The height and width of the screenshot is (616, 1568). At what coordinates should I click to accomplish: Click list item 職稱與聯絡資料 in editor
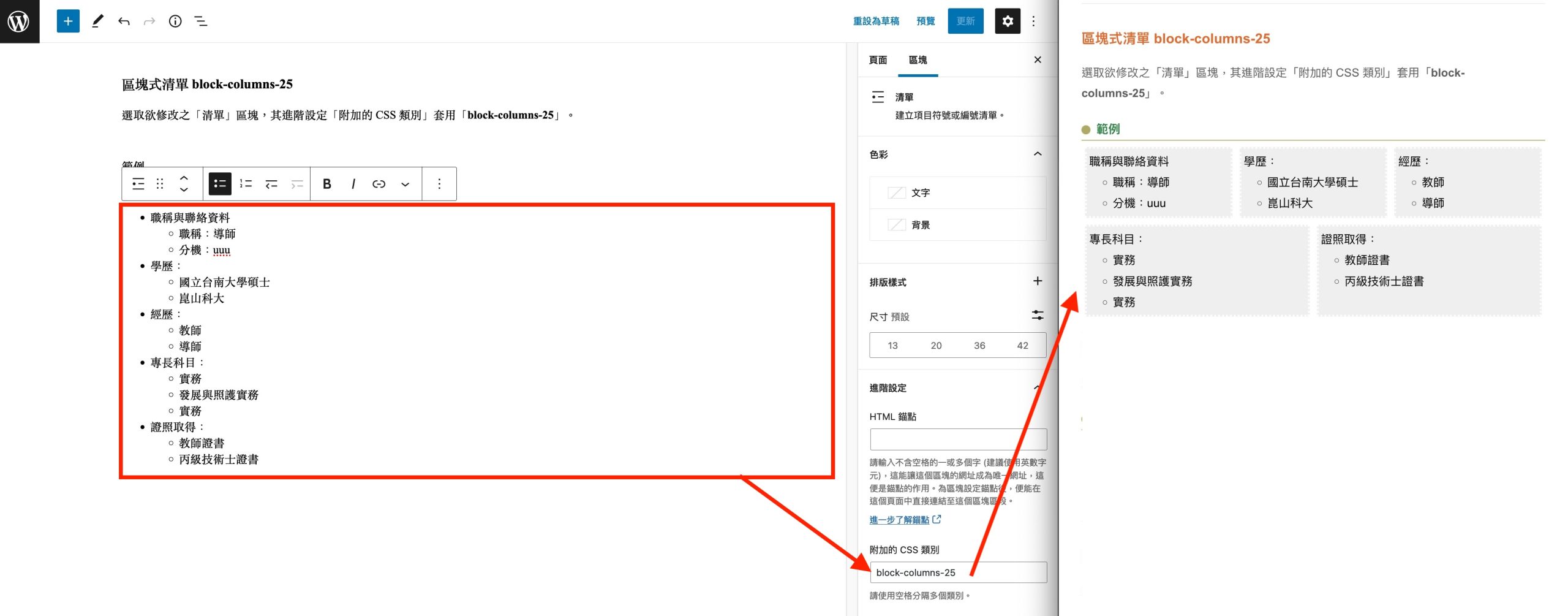pos(190,218)
